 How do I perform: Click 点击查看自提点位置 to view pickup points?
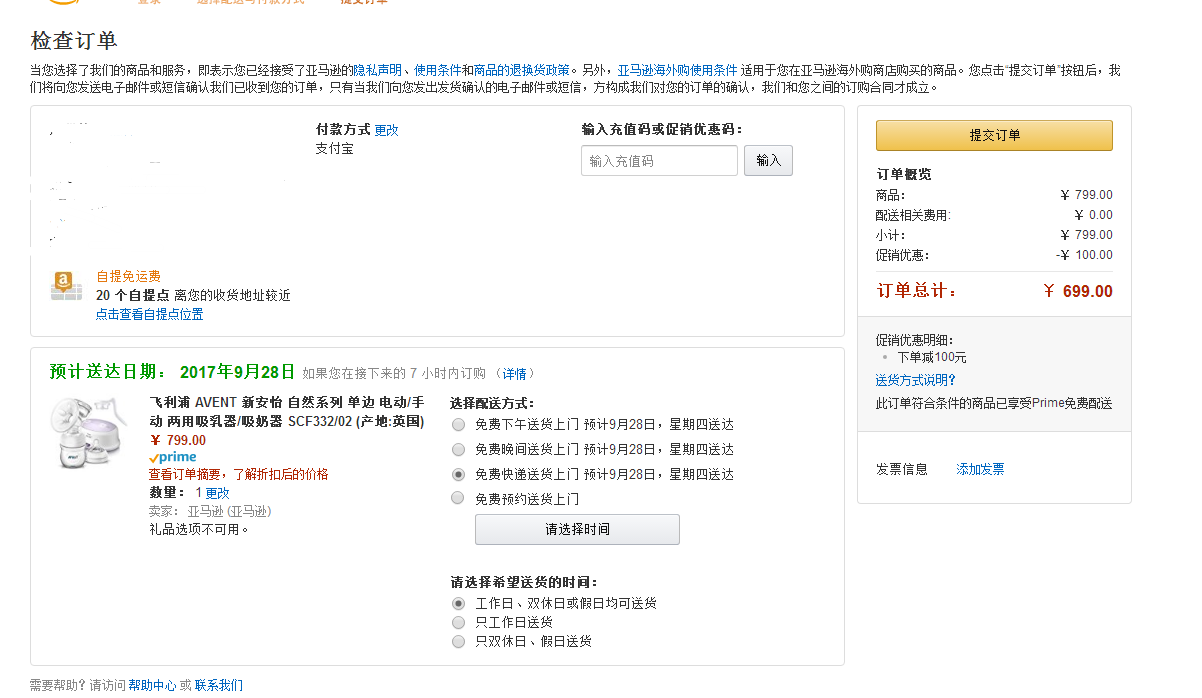pyautogui.click(x=149, y=314)
